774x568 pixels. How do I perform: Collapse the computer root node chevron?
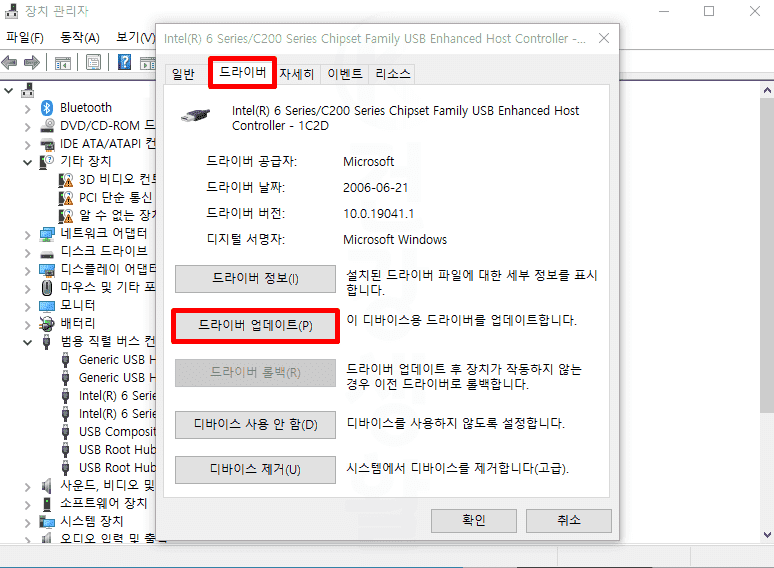pyautogui.click(x=8, y=91)
